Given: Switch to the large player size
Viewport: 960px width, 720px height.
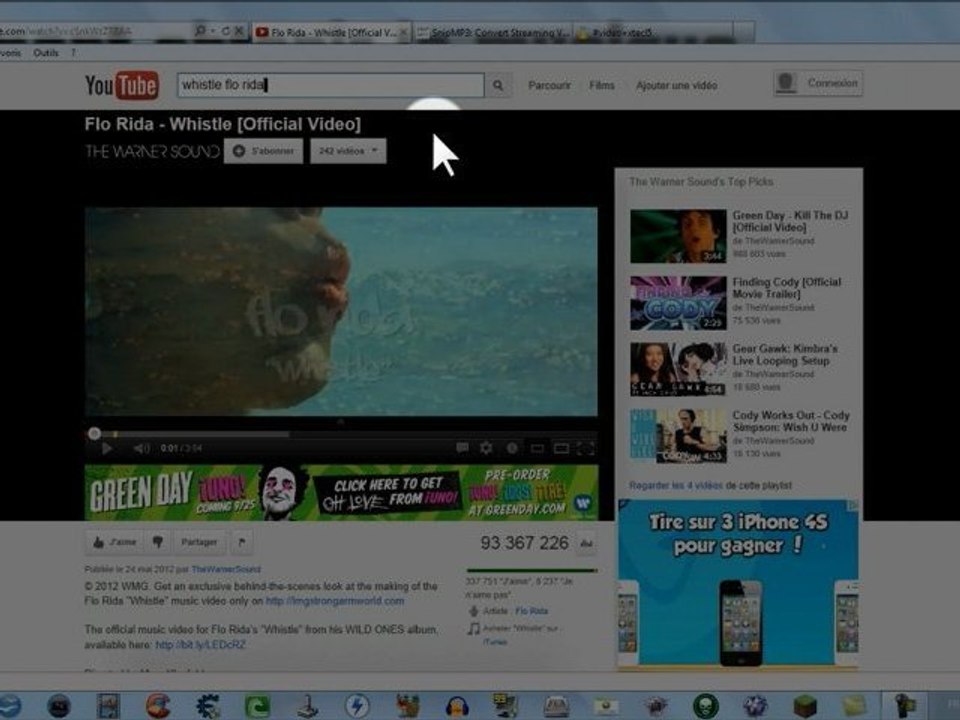Looking at the screenshot, I should coord(561,449).
